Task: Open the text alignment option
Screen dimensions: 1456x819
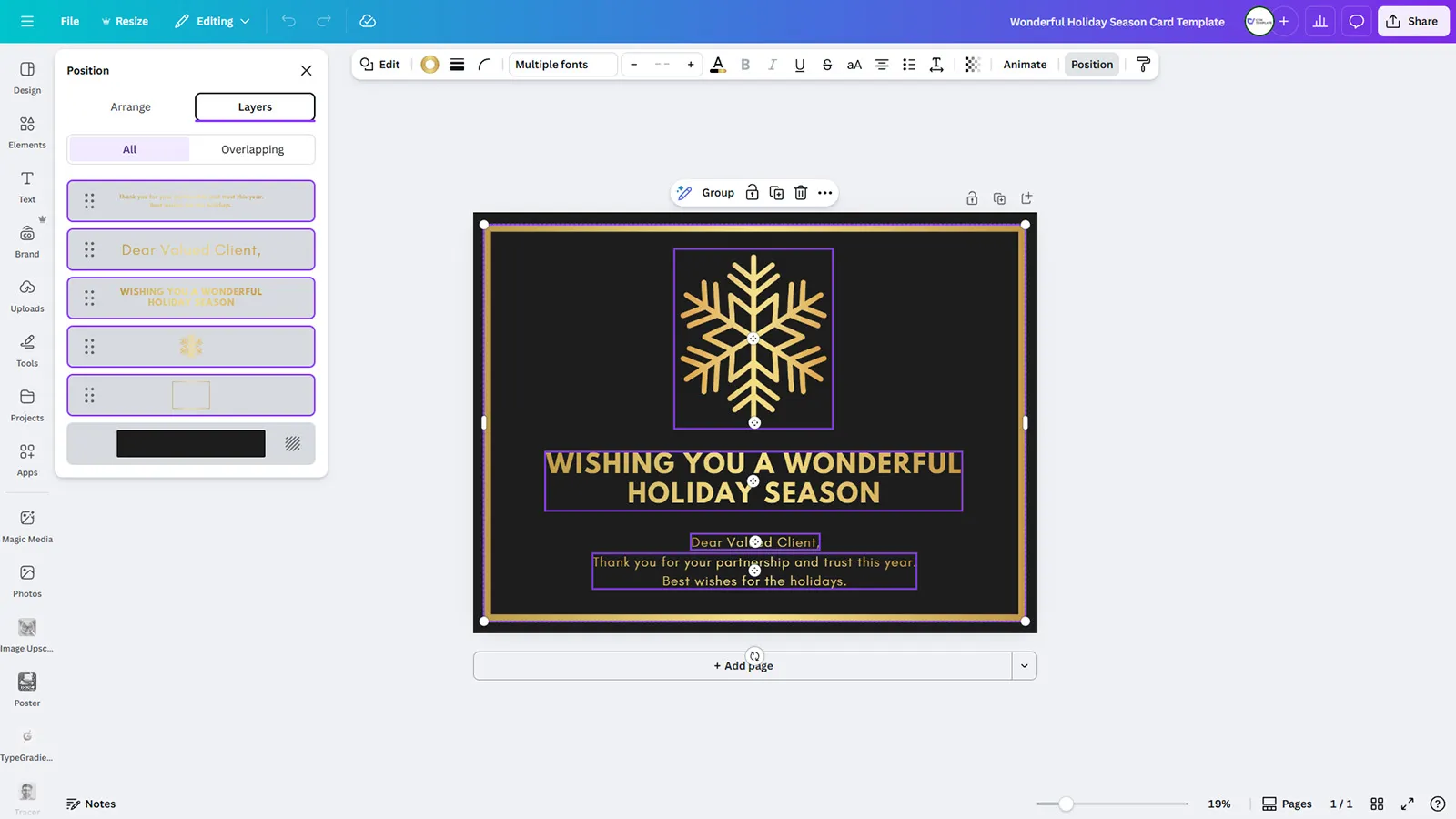Action: pyautogui.click(x=881, y=64)
